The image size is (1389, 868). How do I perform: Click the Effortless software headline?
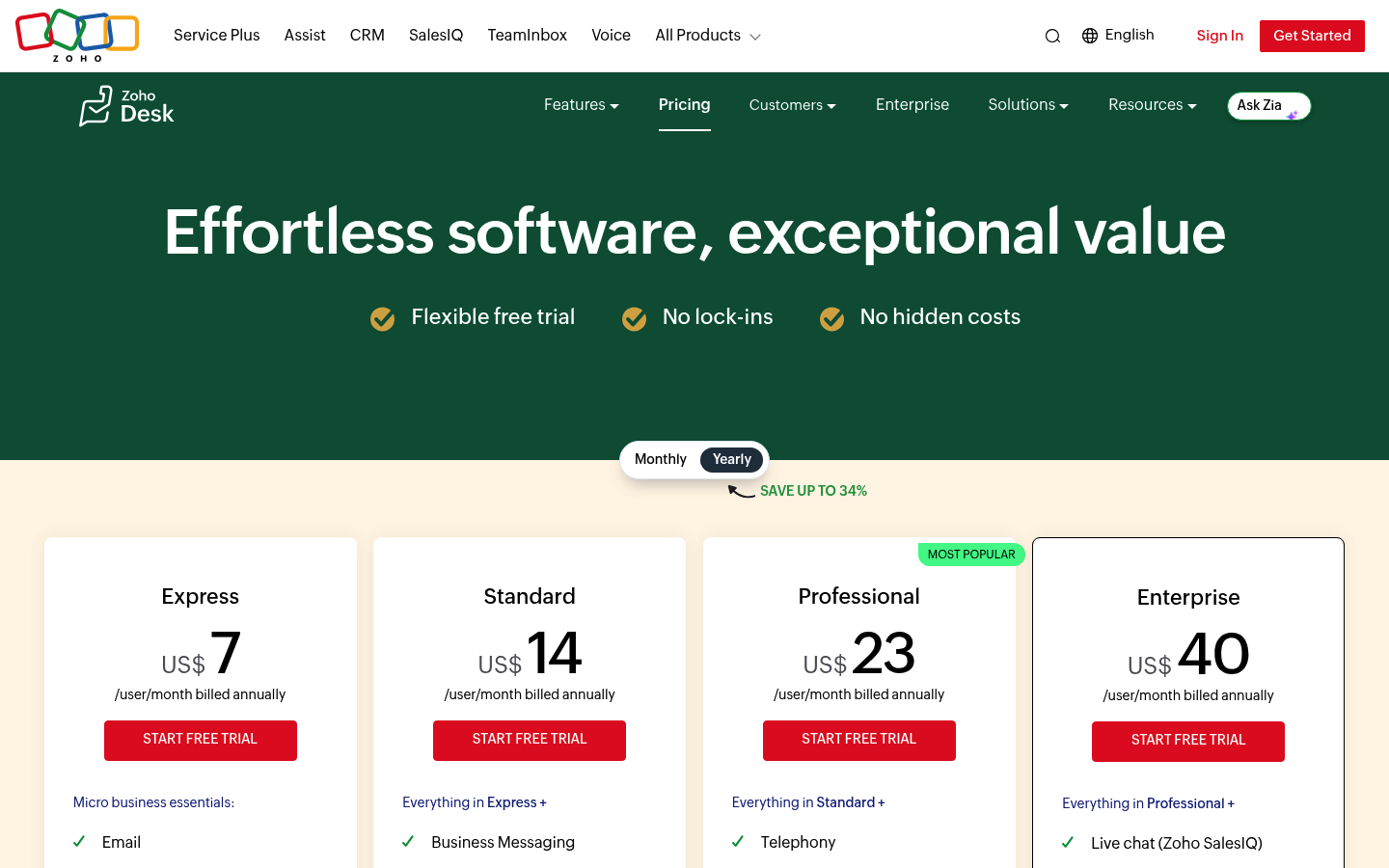(x=694, y=232)
